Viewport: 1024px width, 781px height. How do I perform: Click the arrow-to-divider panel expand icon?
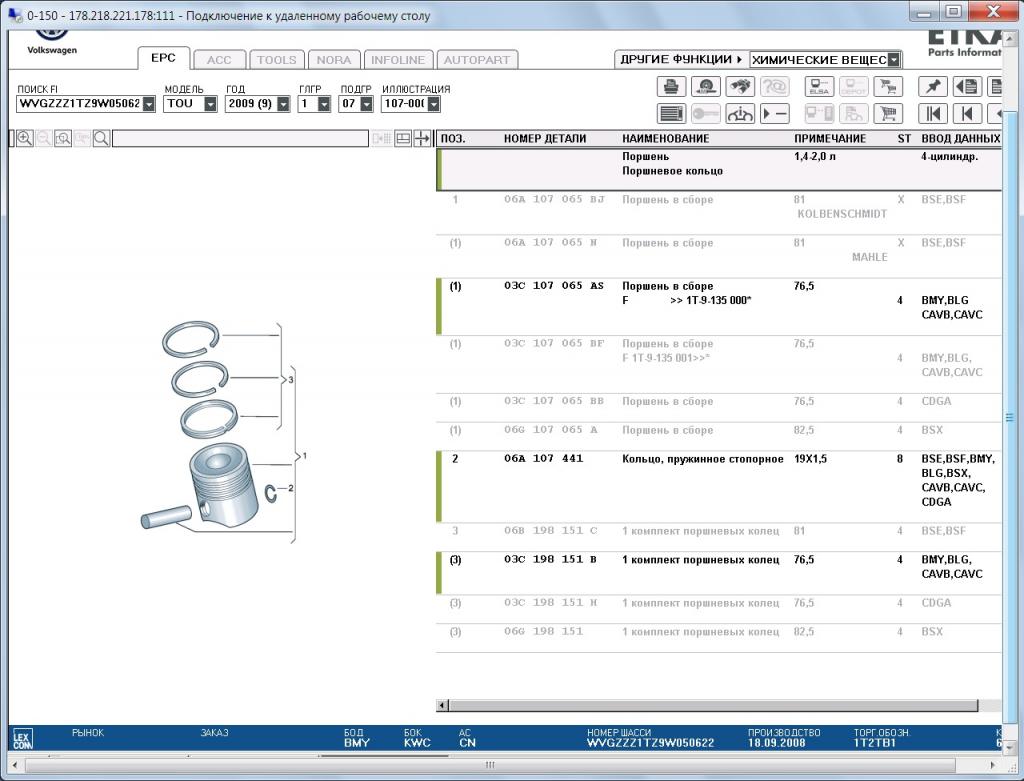(423, 138)
